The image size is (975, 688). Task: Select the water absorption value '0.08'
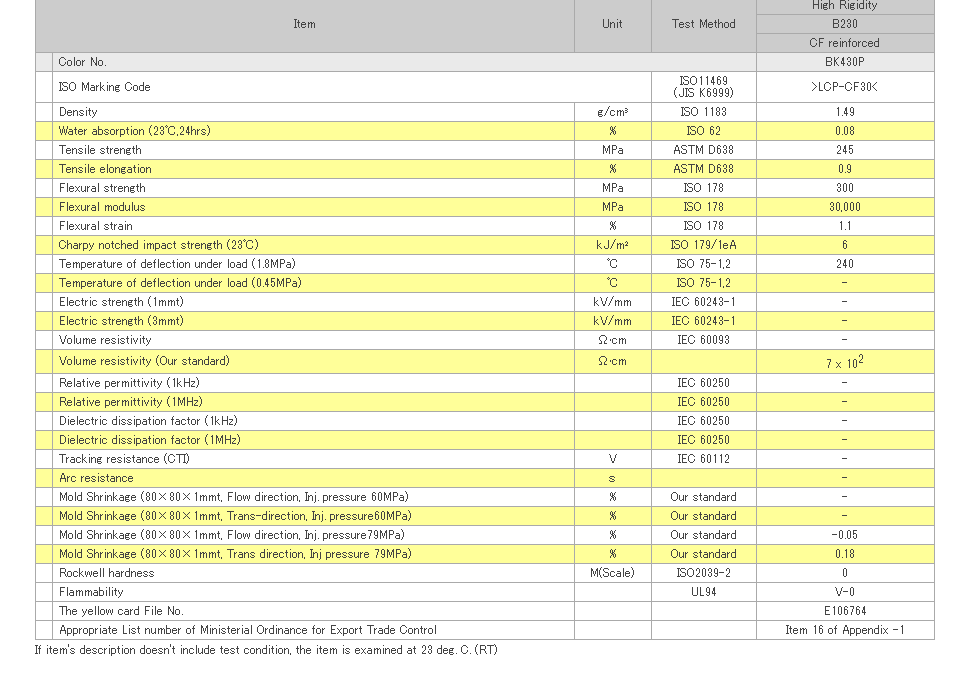(844, 131)
